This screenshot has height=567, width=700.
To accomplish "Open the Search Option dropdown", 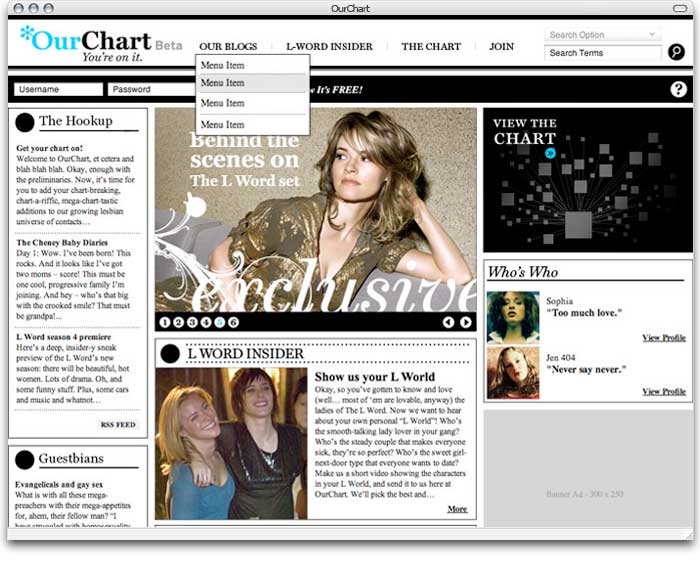I will 602,34.
